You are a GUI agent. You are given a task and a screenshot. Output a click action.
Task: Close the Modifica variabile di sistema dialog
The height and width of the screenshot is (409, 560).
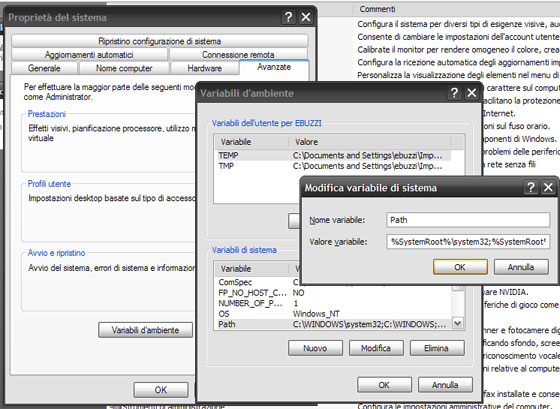tap(548, 187)
